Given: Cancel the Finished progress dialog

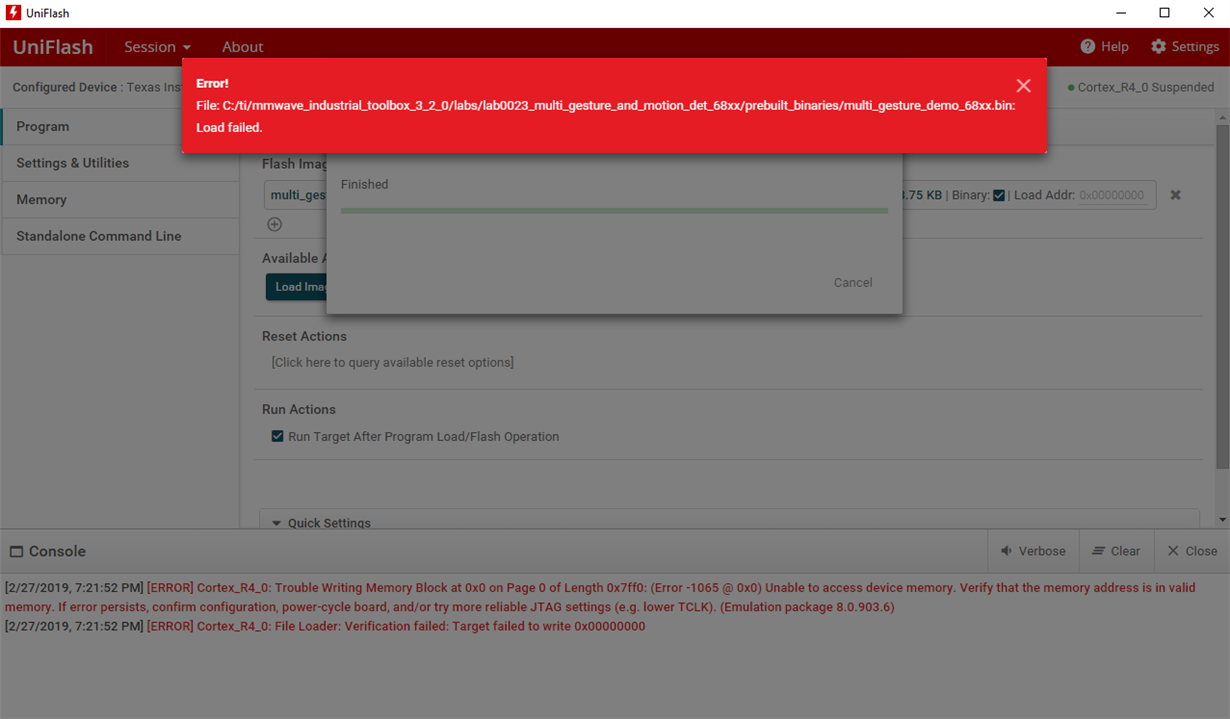Looking at the screenshot, I should click(x=853, y=283).
